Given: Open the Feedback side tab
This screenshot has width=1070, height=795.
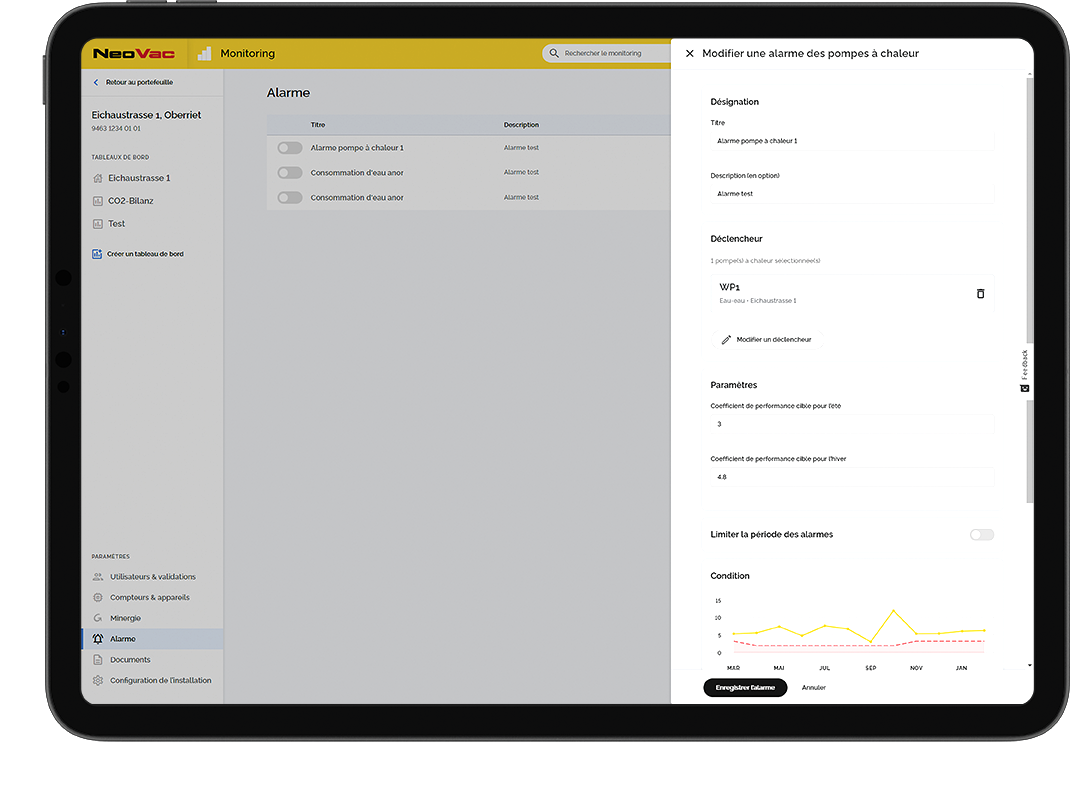Looking at the screenshot, I should coord(1024,370).
